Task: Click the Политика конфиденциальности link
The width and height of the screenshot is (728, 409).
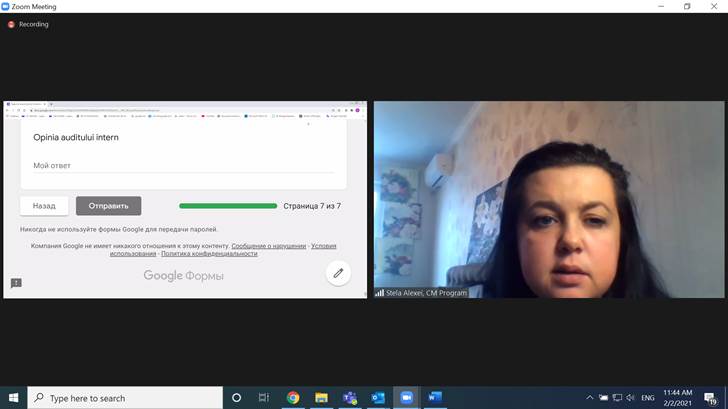Action: (209, 254)
